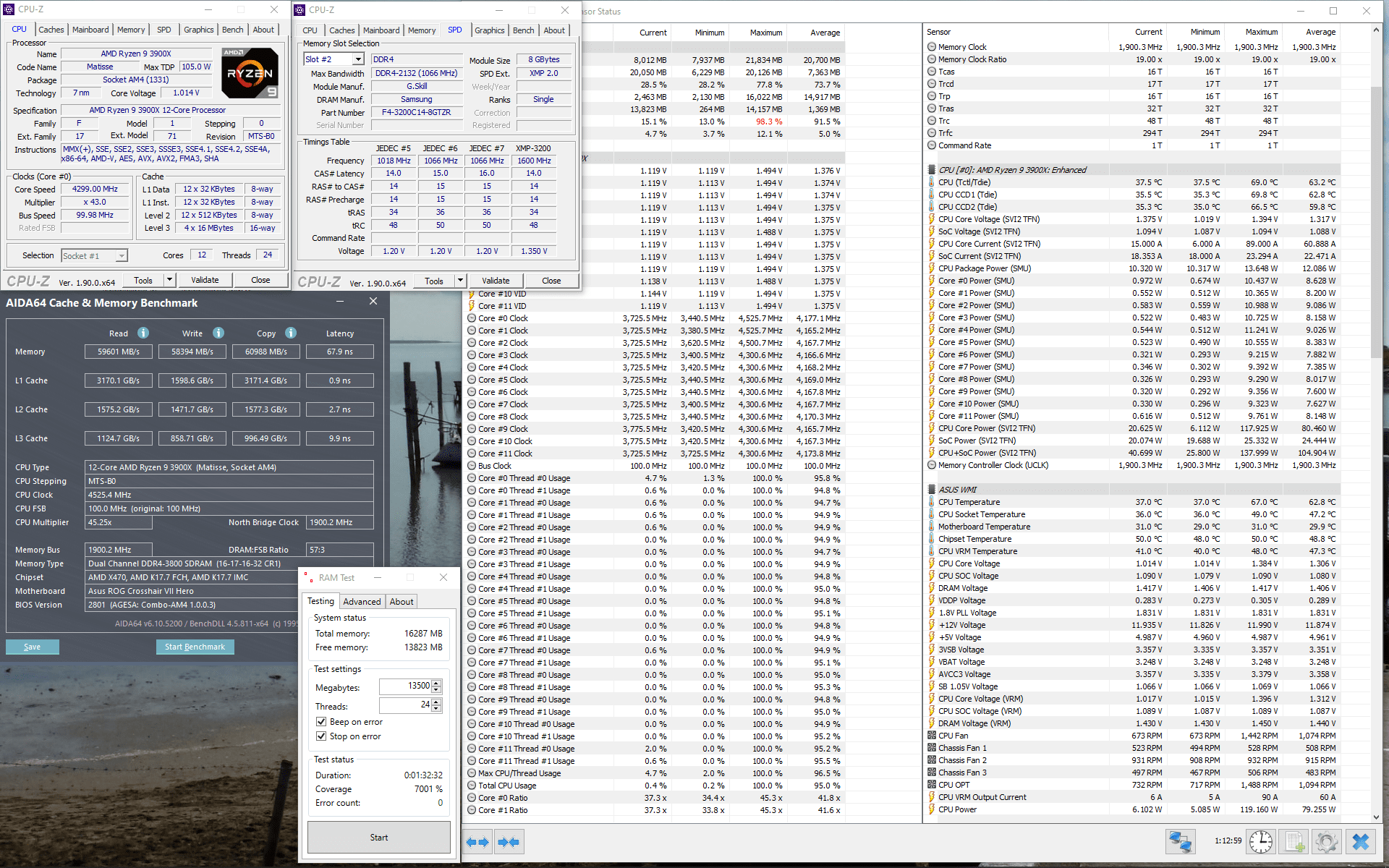Switch to Mainboard tab in left CPU-Z

90,30
